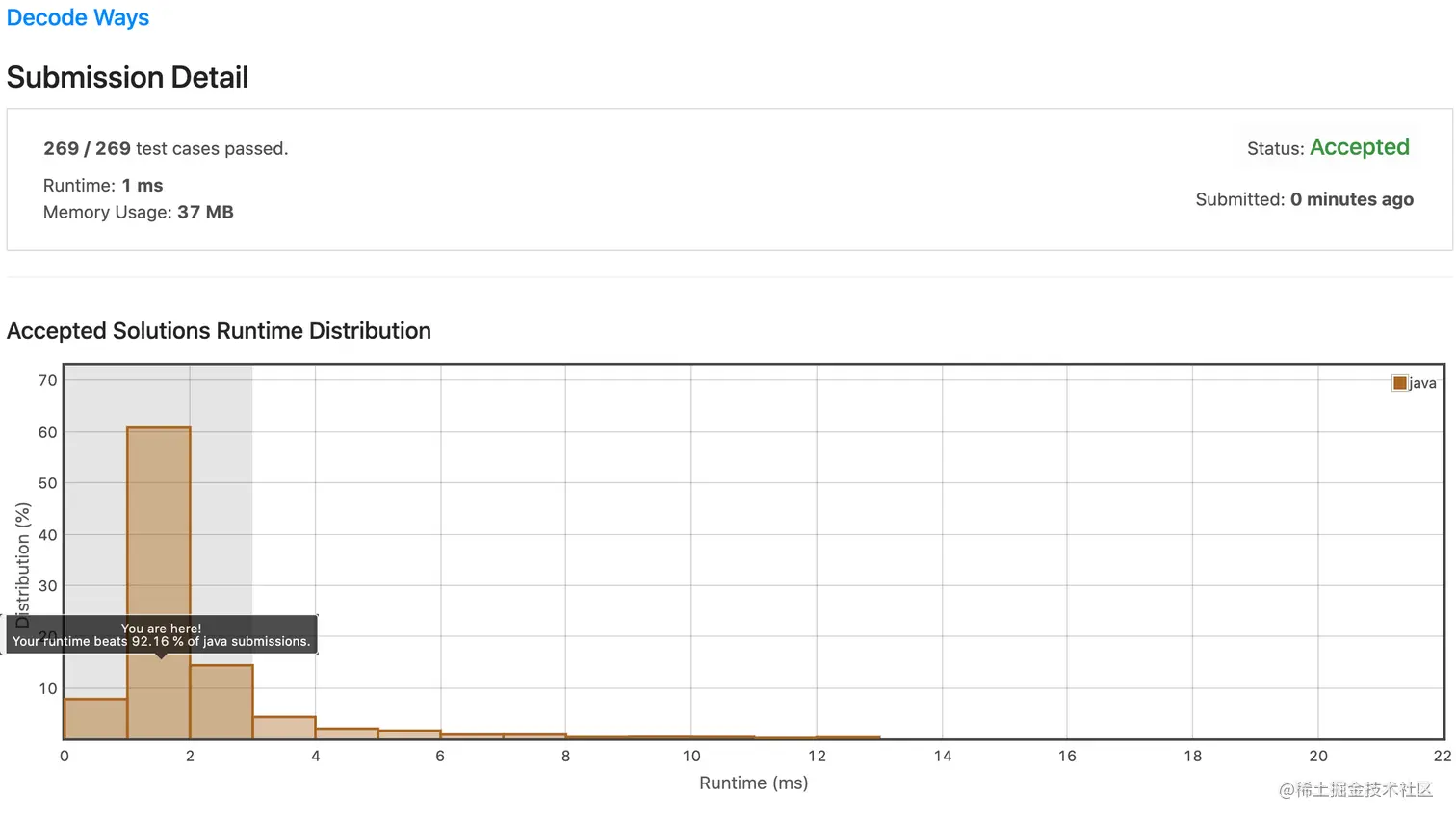Click the Memory Usage: 37 MB text
This screenshot has height=822, width=1456.
(139, 212)
